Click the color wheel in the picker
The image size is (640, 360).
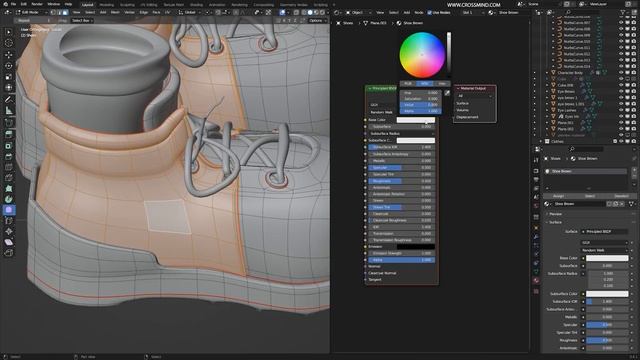click(x=422, y=55)
